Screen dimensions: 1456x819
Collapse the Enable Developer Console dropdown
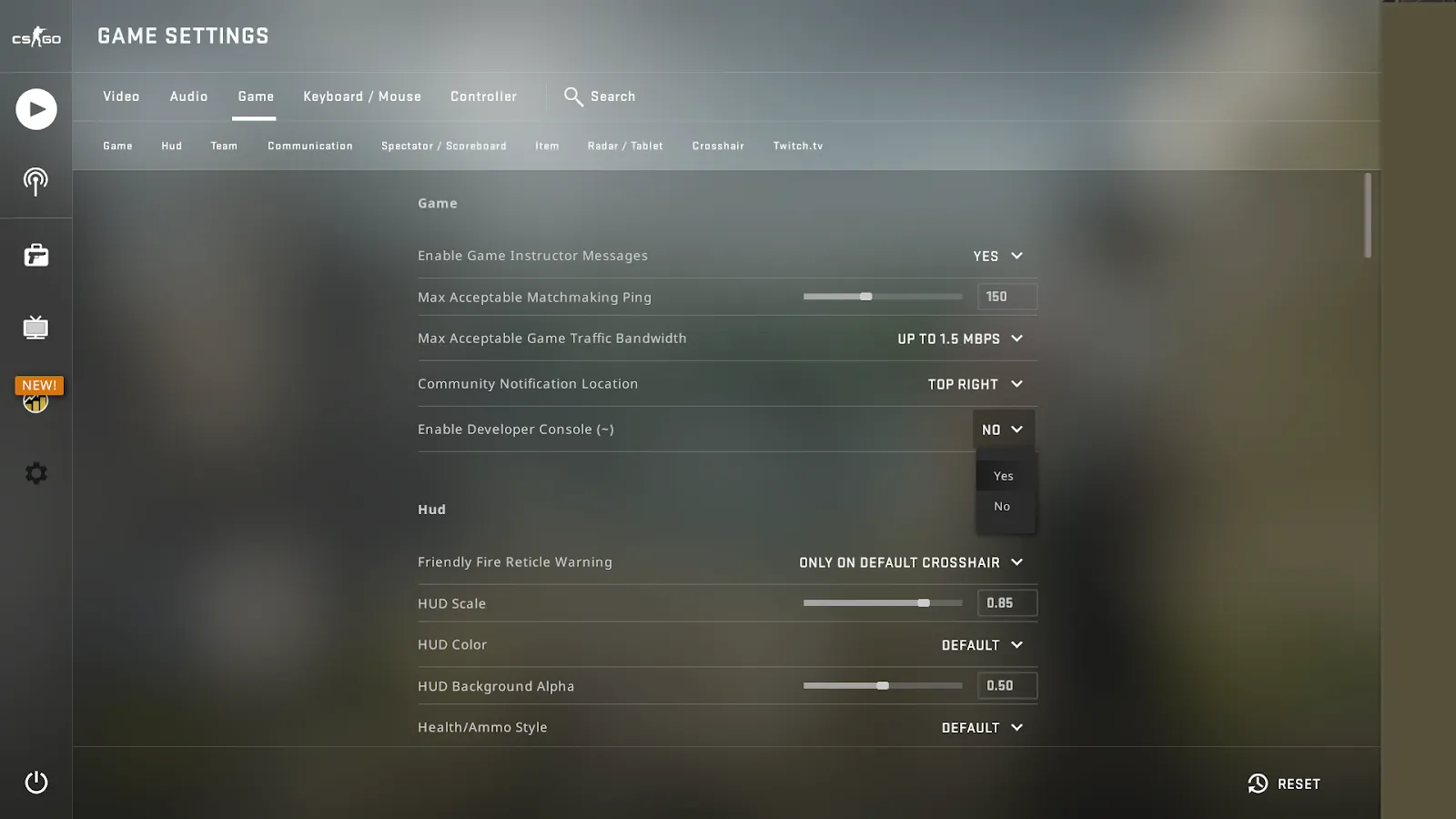tap(1003, 430)
